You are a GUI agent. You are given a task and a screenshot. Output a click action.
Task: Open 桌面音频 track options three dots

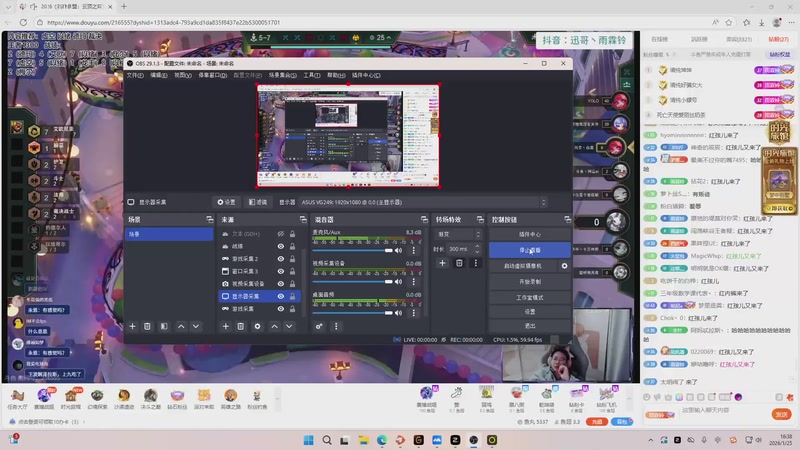tap(413, 313)
